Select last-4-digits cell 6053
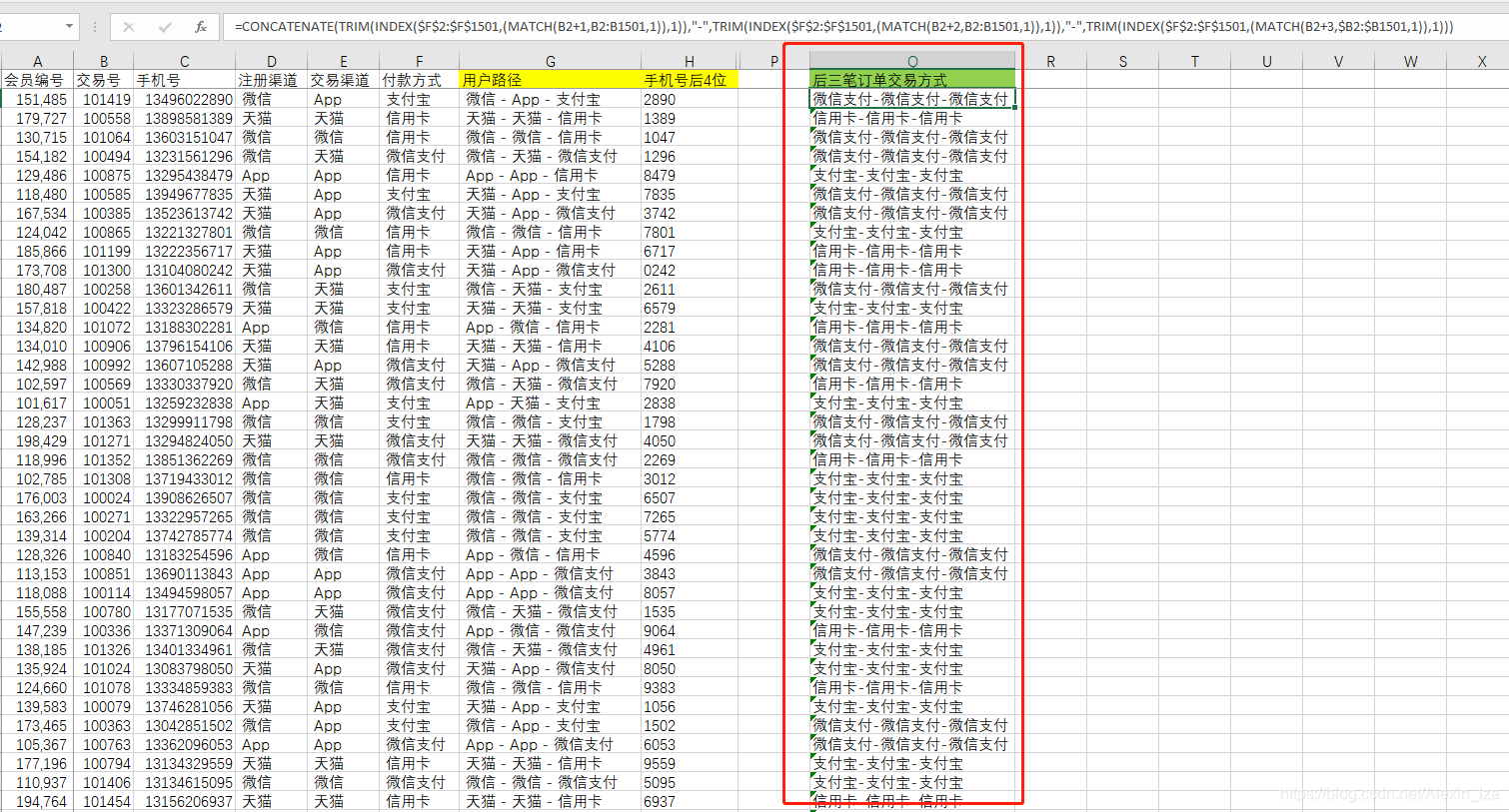 [x=690, y=744]
